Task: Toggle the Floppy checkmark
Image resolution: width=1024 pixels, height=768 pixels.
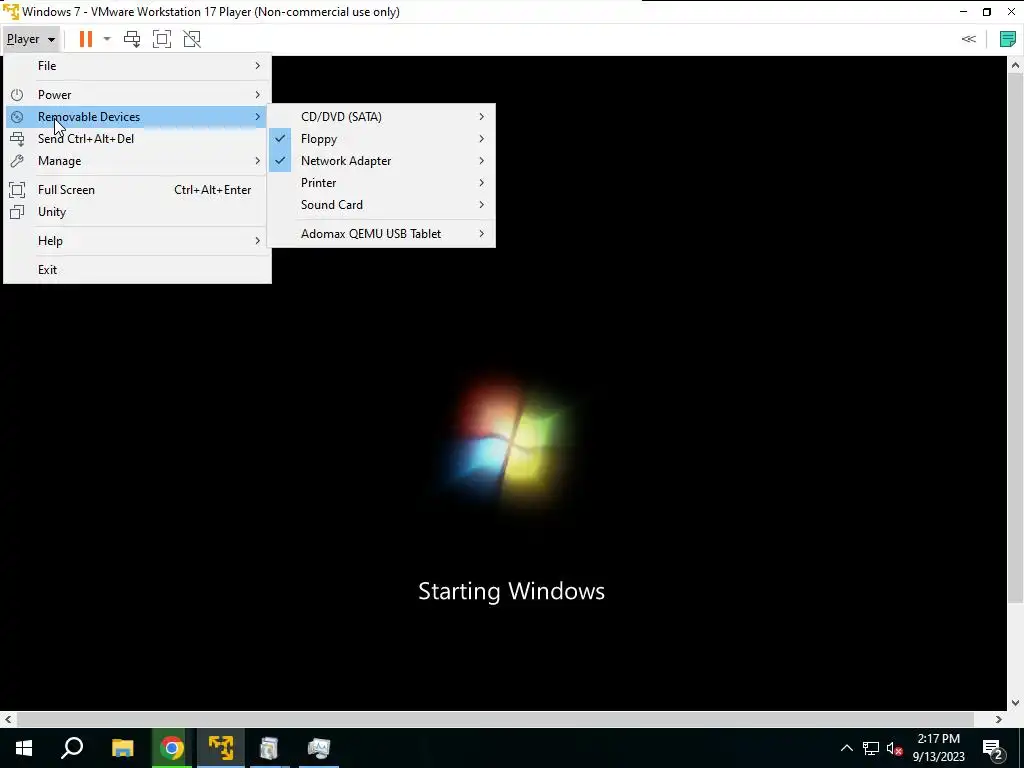Action: [x=280, y=139]
